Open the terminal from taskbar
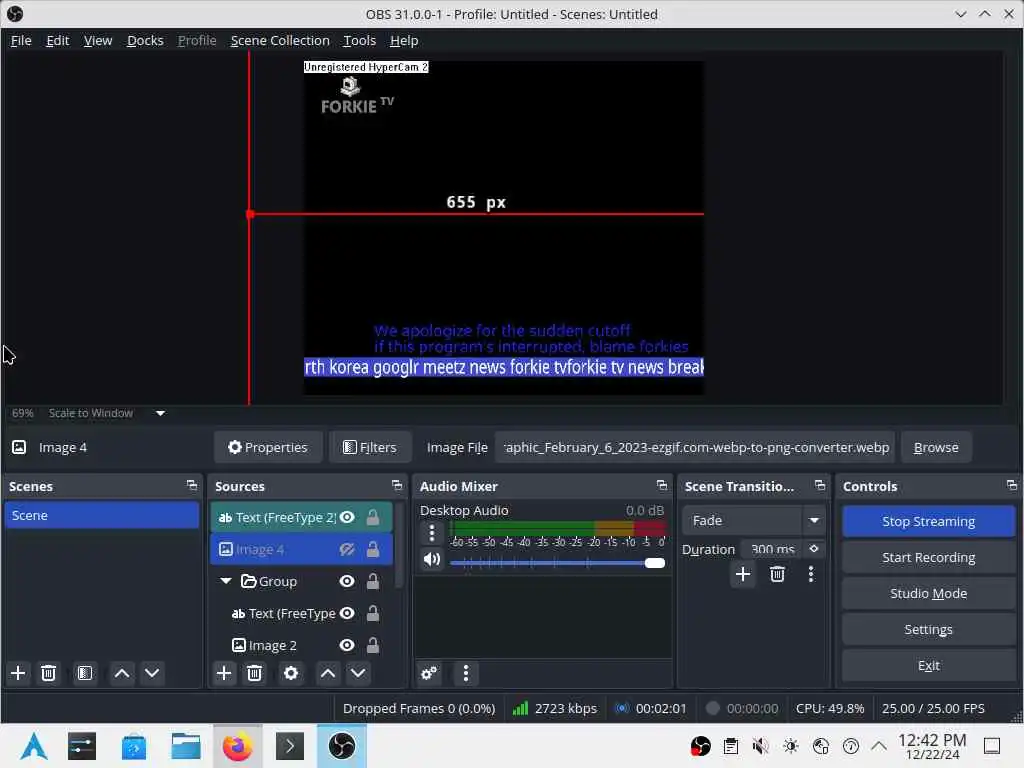The width and height of the screenshot is (1024, 768). tap(290, 746)
